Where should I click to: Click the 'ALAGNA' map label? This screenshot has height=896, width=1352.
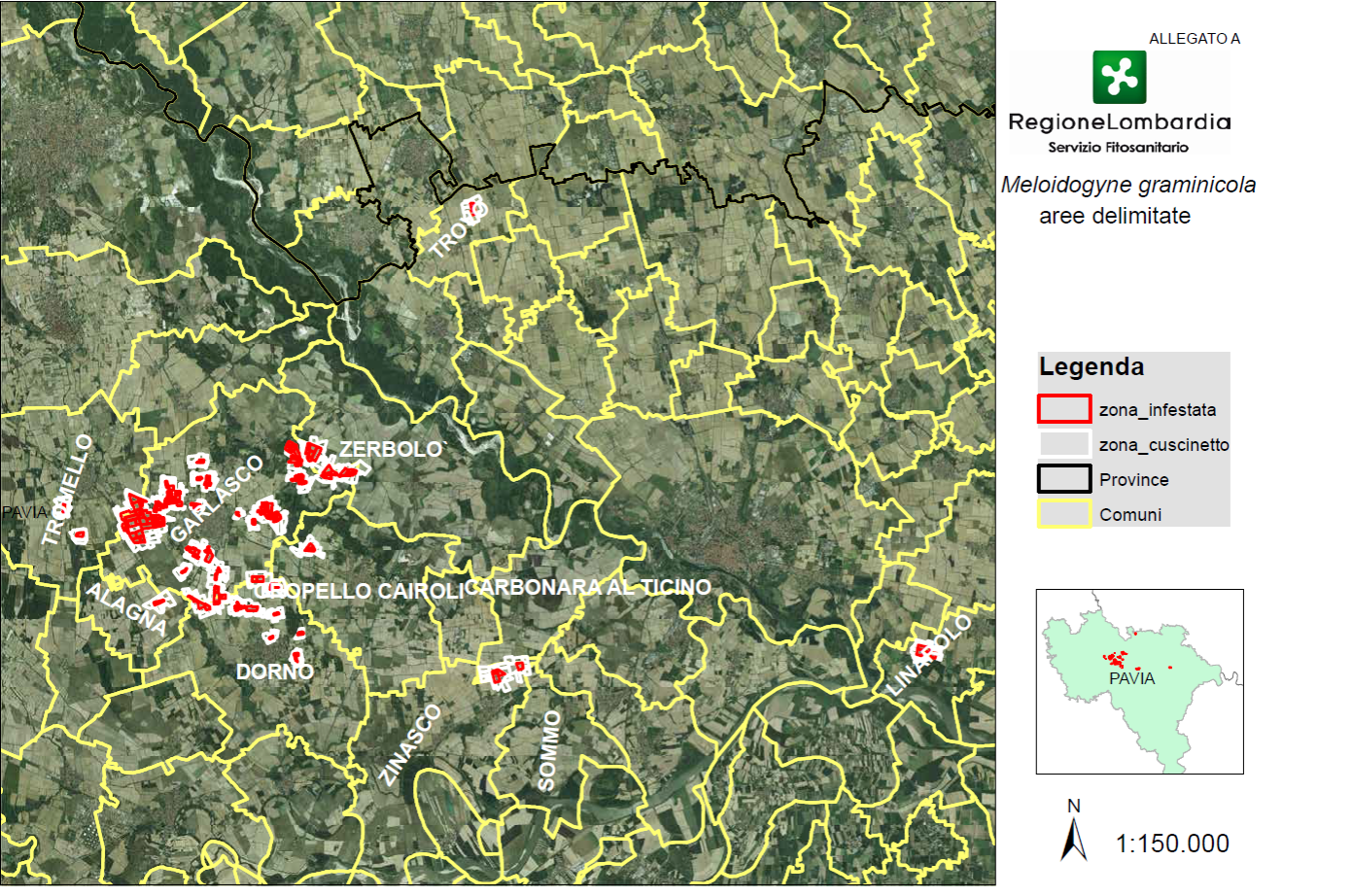(127, 608)
